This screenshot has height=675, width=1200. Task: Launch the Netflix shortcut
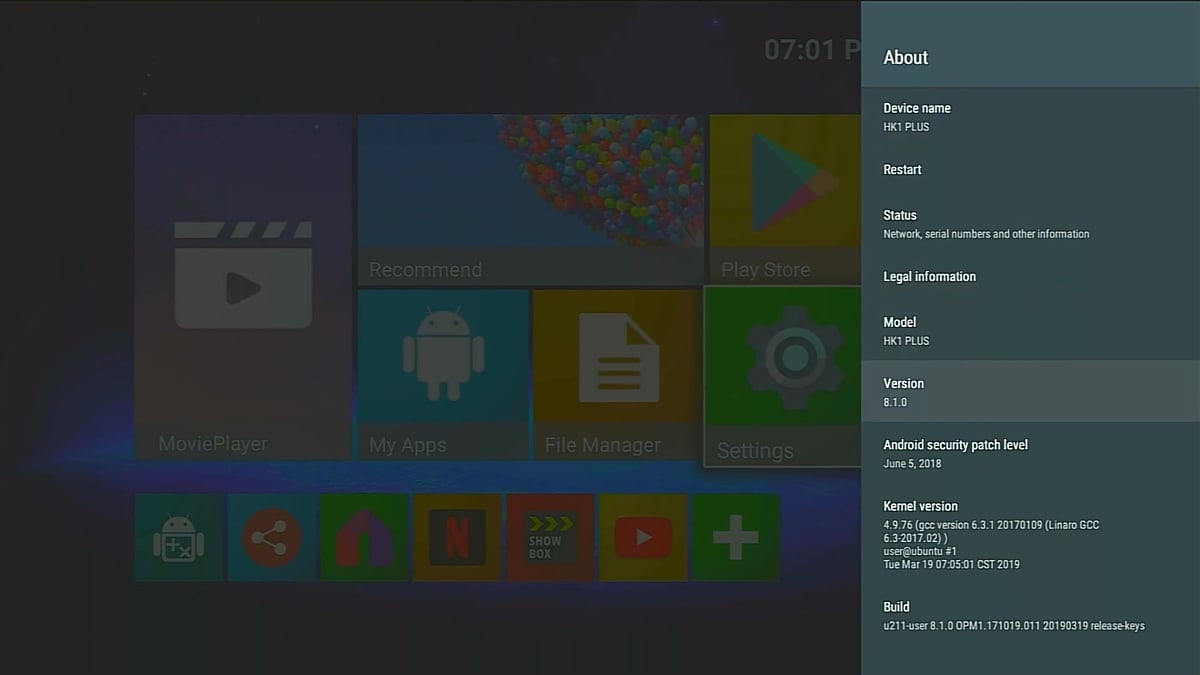(x=457, y=538)
